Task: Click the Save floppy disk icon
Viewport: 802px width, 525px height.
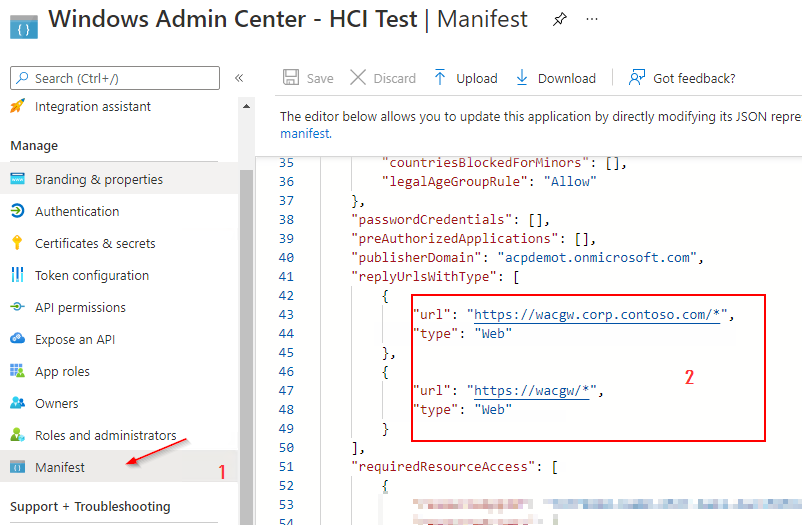Action: pos(291,77)
